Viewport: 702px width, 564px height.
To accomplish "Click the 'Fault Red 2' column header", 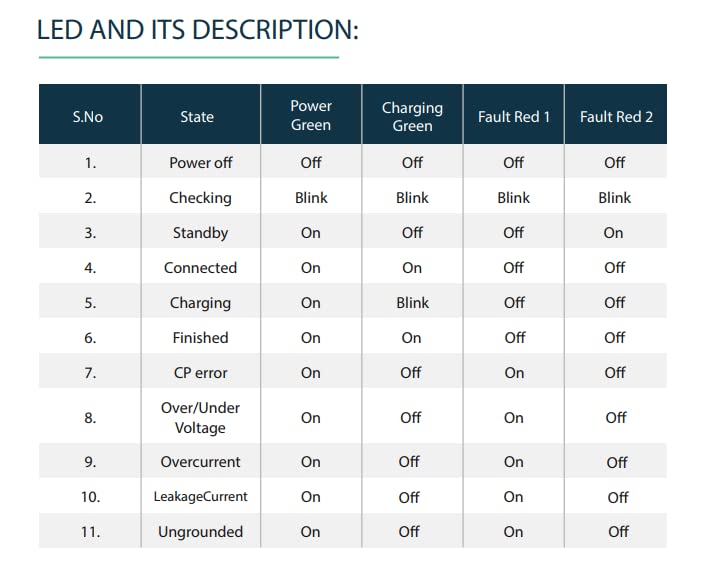I will coord(616,117).
